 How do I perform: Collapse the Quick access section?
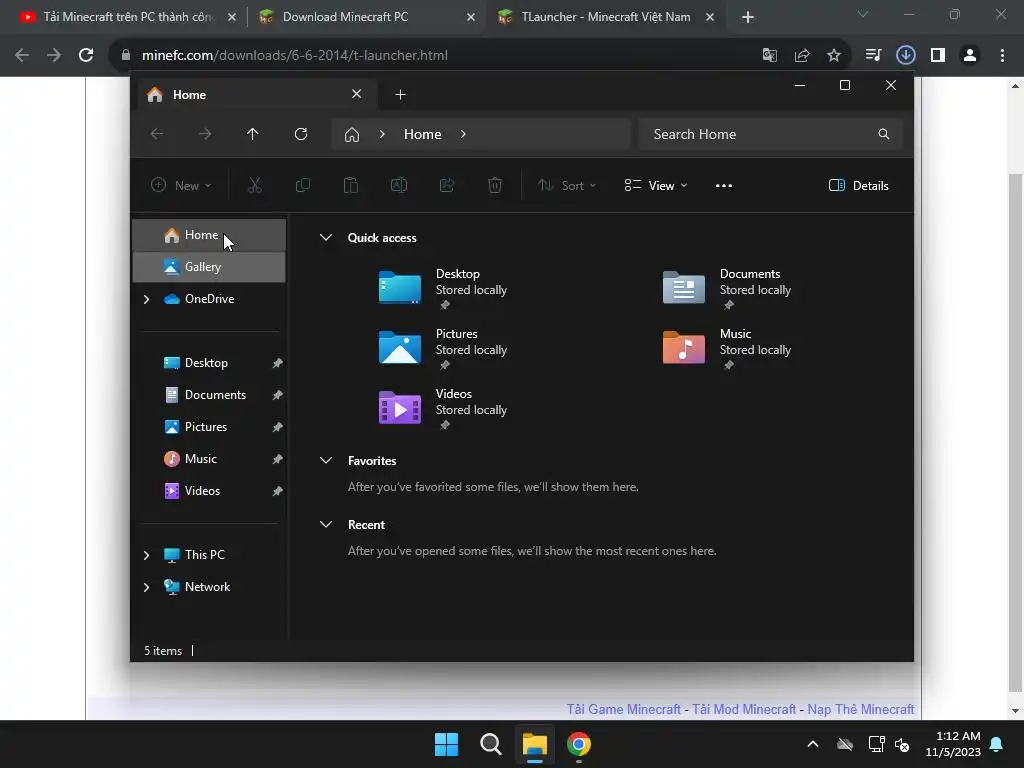coord(326,238)
